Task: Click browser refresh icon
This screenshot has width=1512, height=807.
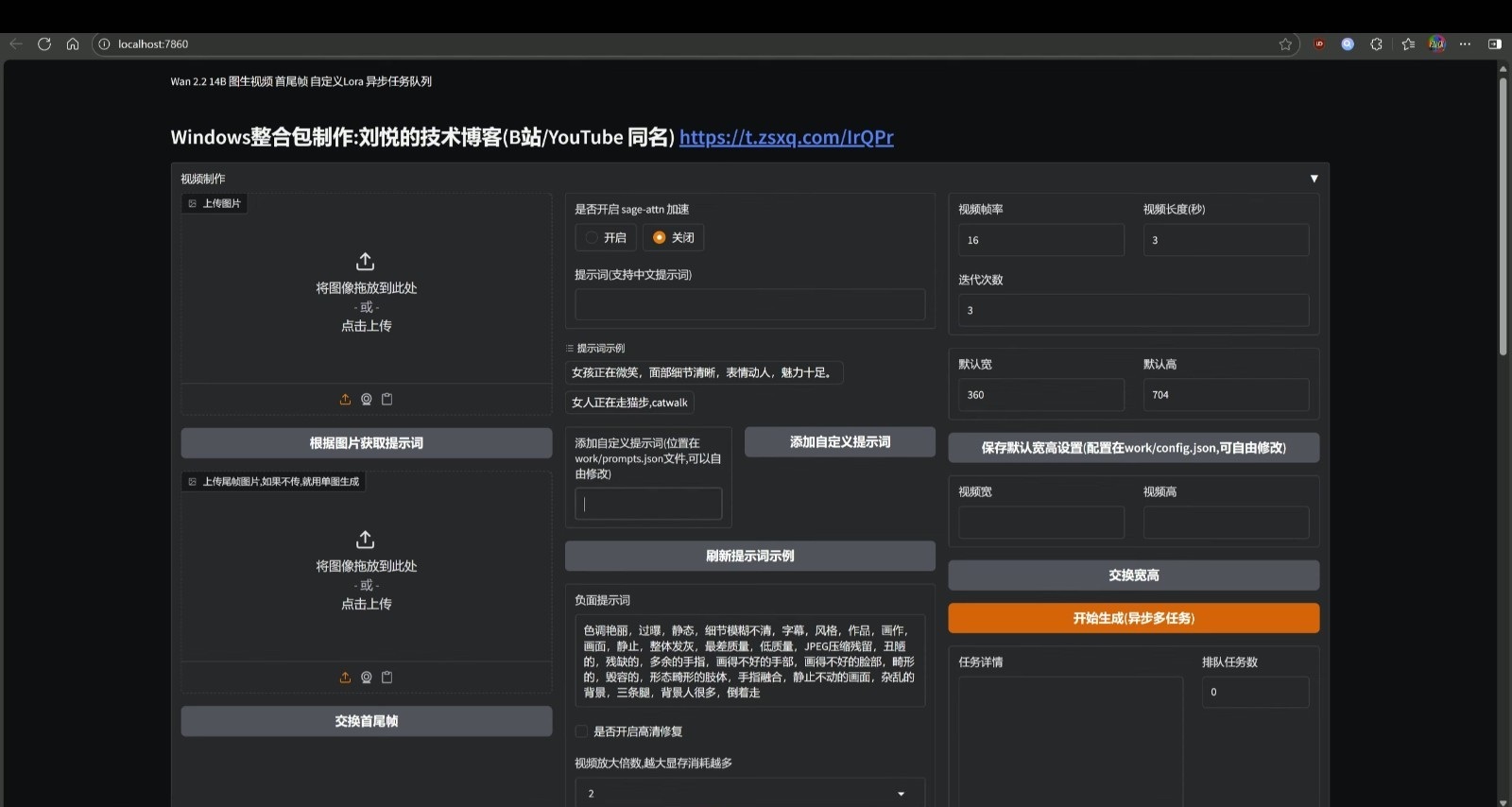Action: 44,44
